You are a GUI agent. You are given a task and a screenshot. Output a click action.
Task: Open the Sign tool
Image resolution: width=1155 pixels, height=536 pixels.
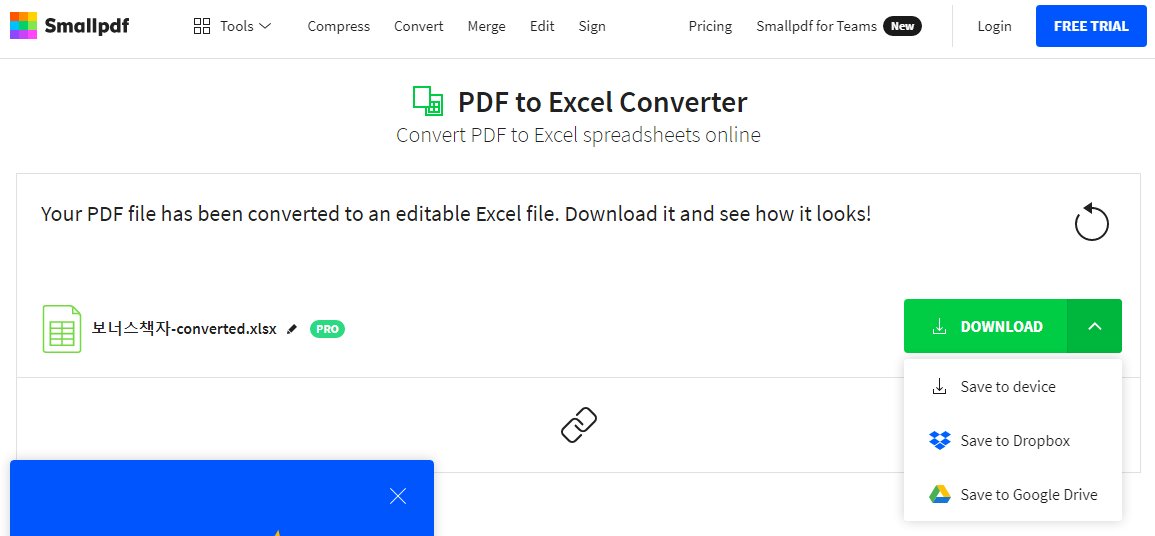592,27
